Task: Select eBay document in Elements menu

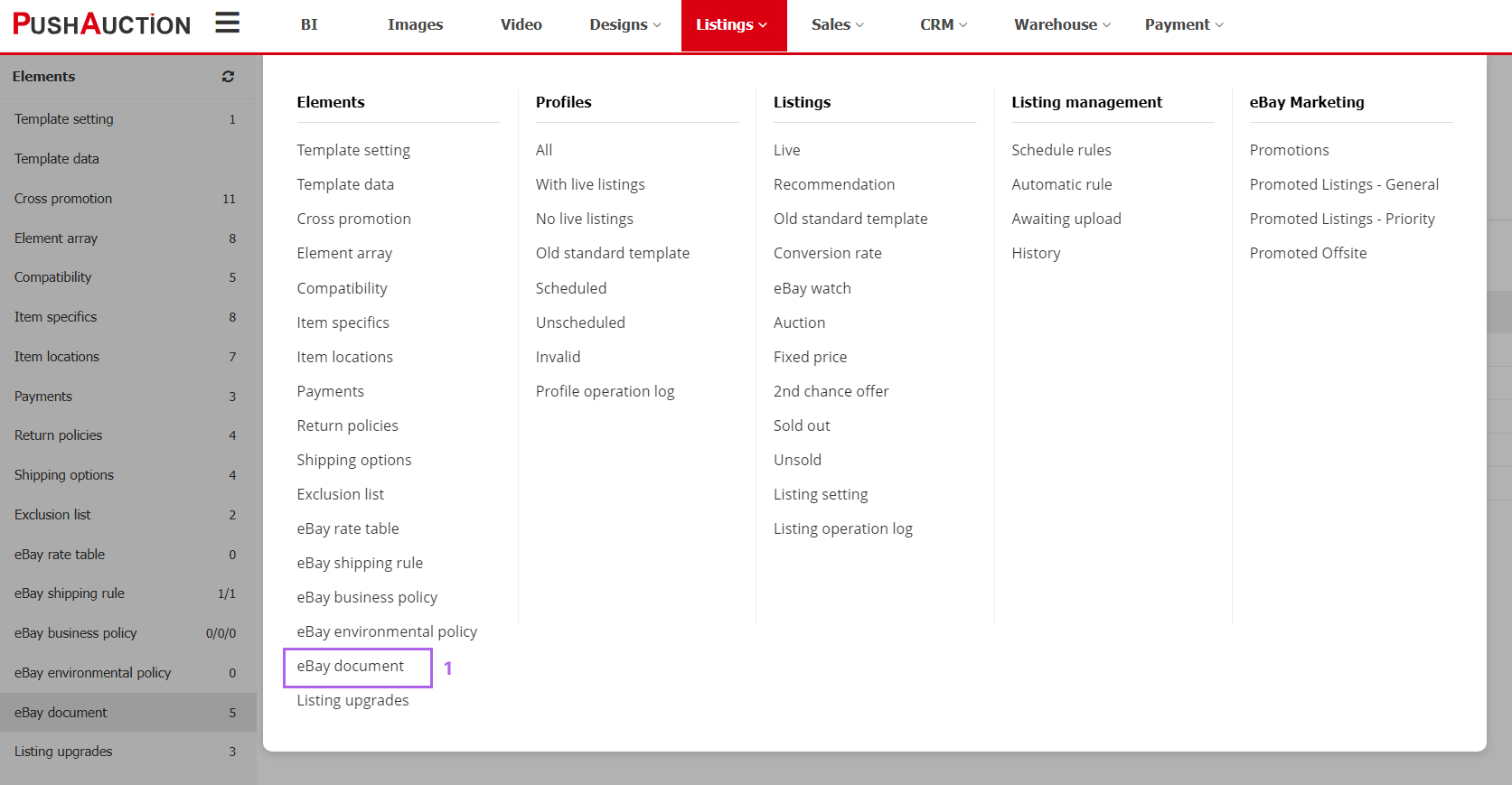Action: click(351, 667)
